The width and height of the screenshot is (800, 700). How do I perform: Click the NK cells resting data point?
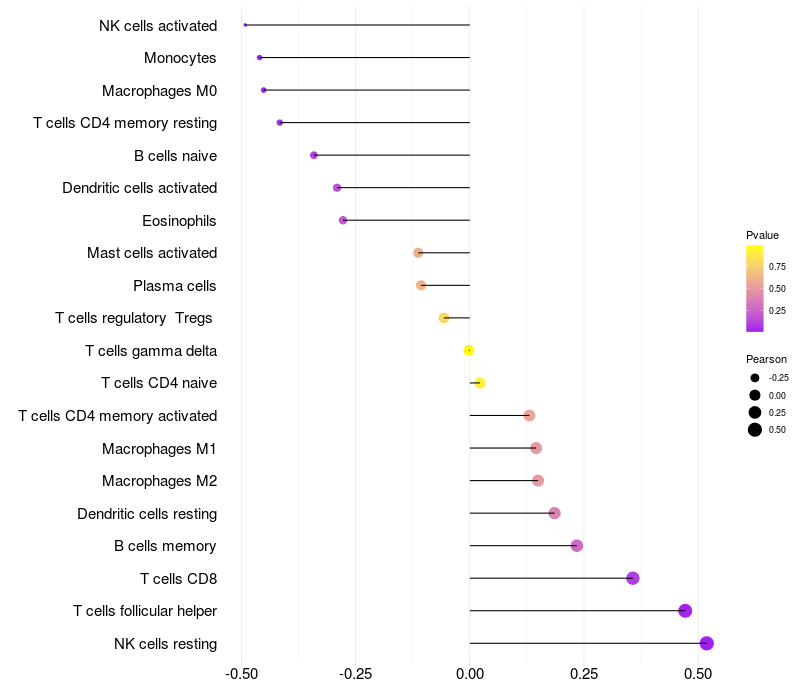tap(707, 643)
